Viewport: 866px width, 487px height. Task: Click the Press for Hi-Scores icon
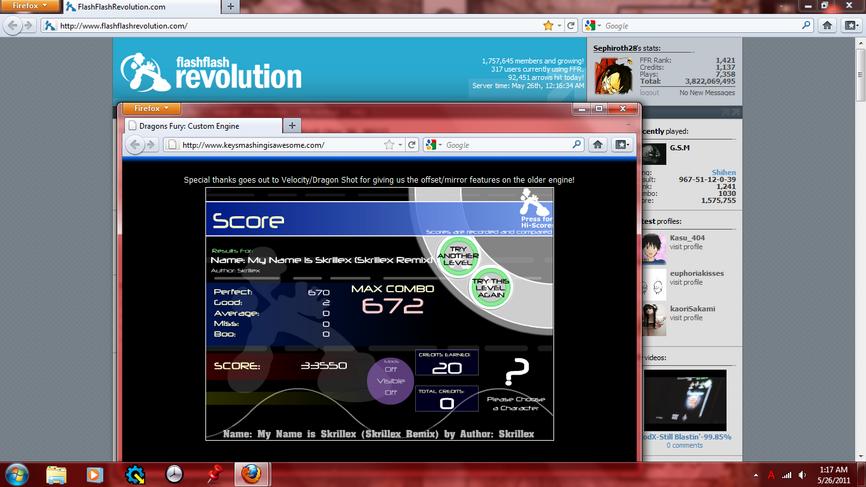click(535, 209)
